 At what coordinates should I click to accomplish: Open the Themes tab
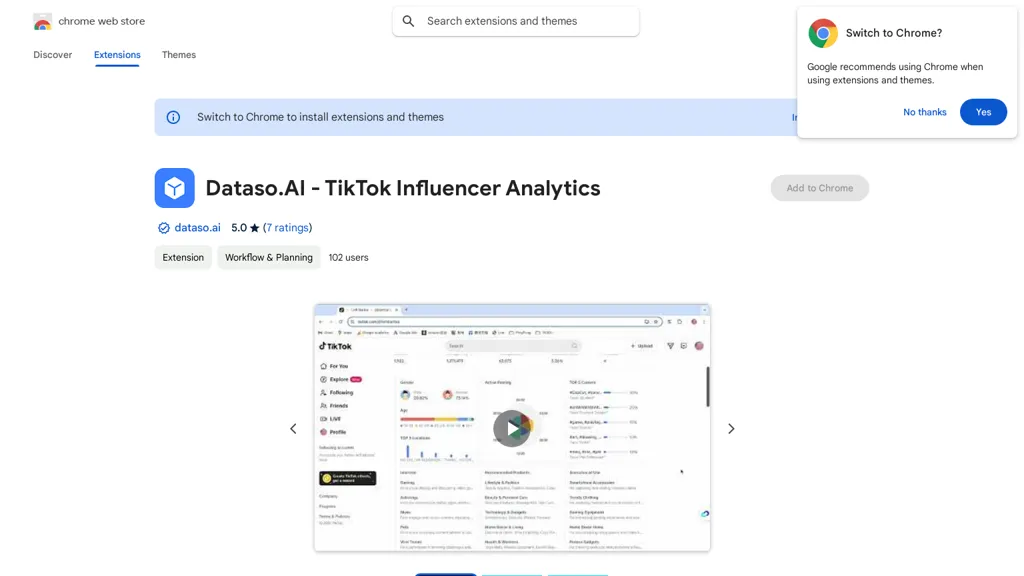tap(179, 55)
